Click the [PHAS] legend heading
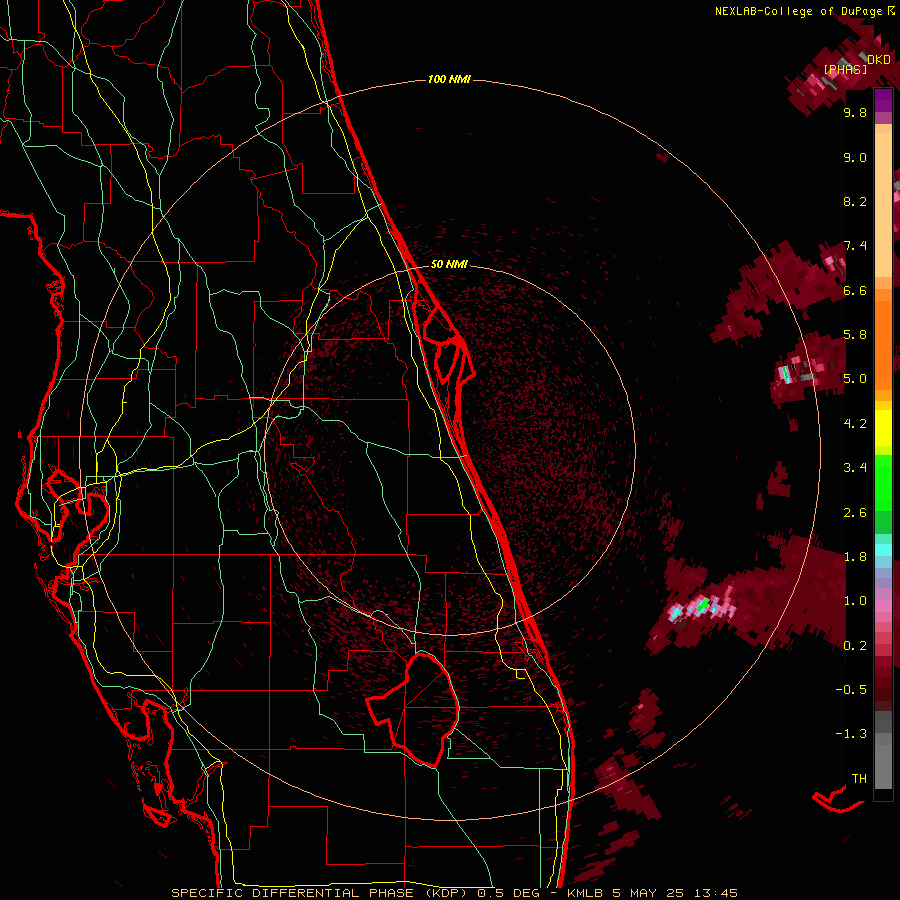 pos(845,69)
